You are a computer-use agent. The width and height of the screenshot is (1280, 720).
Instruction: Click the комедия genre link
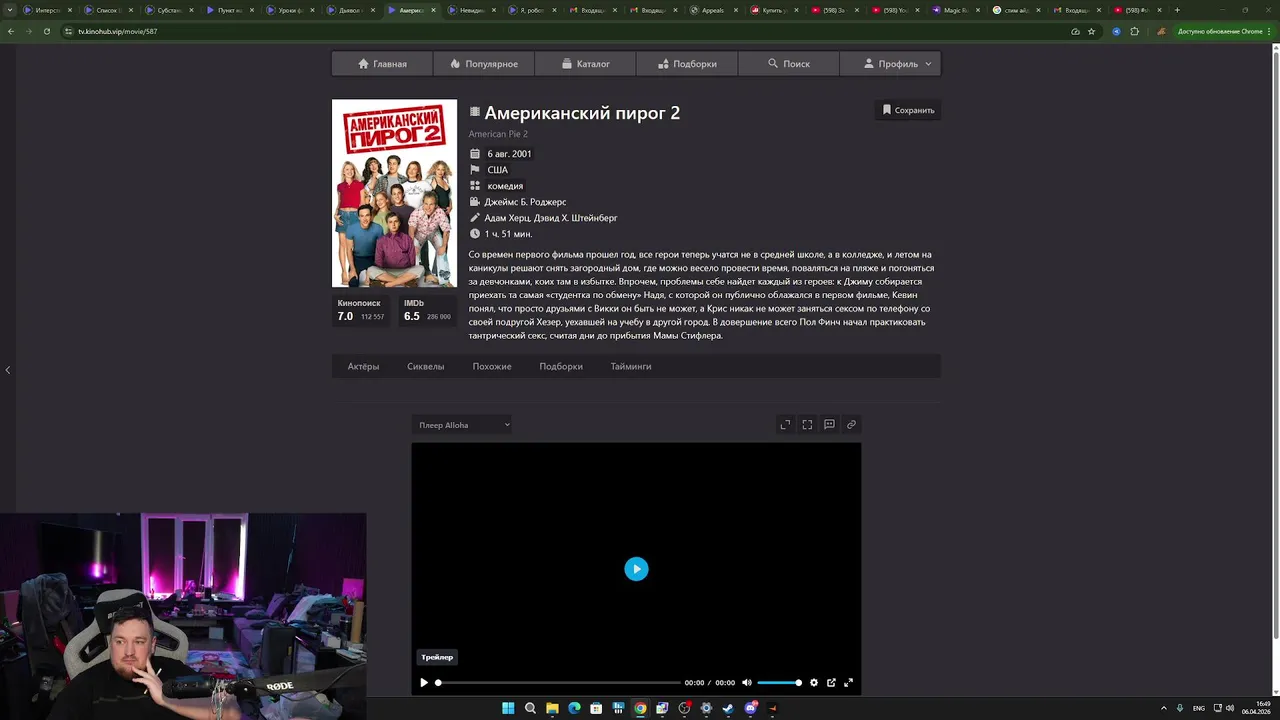pyautogui.click(x=505, y=186)
